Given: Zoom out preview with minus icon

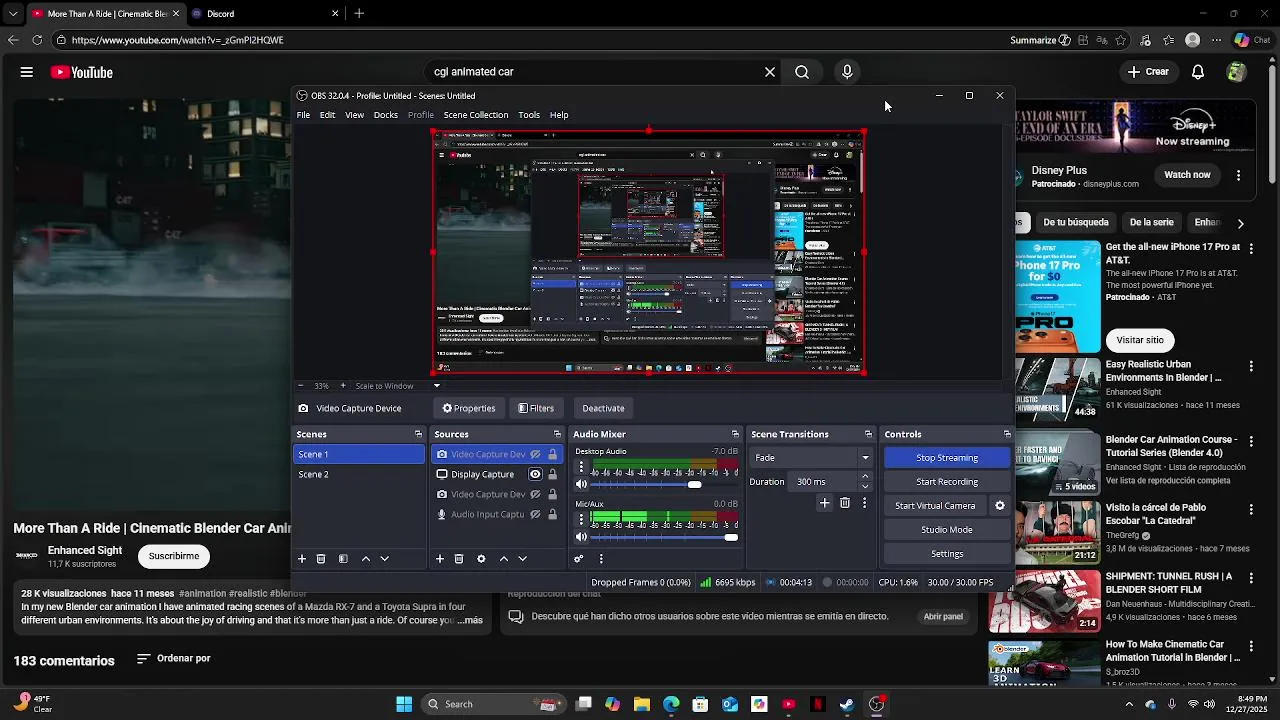Looking at the screenshot, I should pos(300,386).
